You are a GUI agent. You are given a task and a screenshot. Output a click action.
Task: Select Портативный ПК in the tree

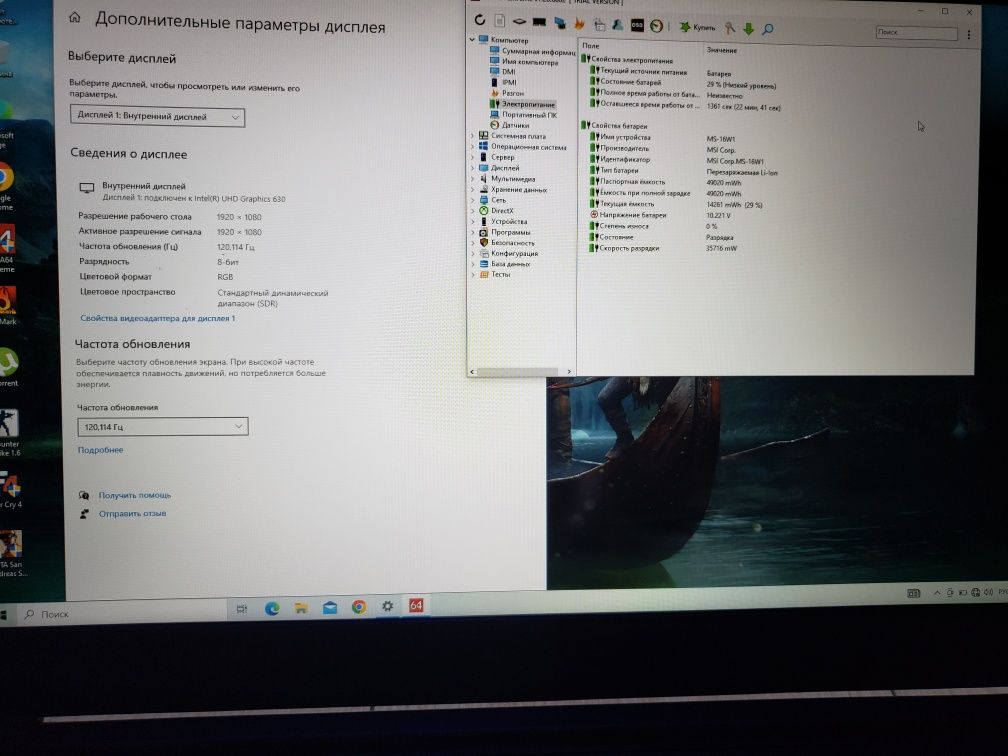(523, 114)
